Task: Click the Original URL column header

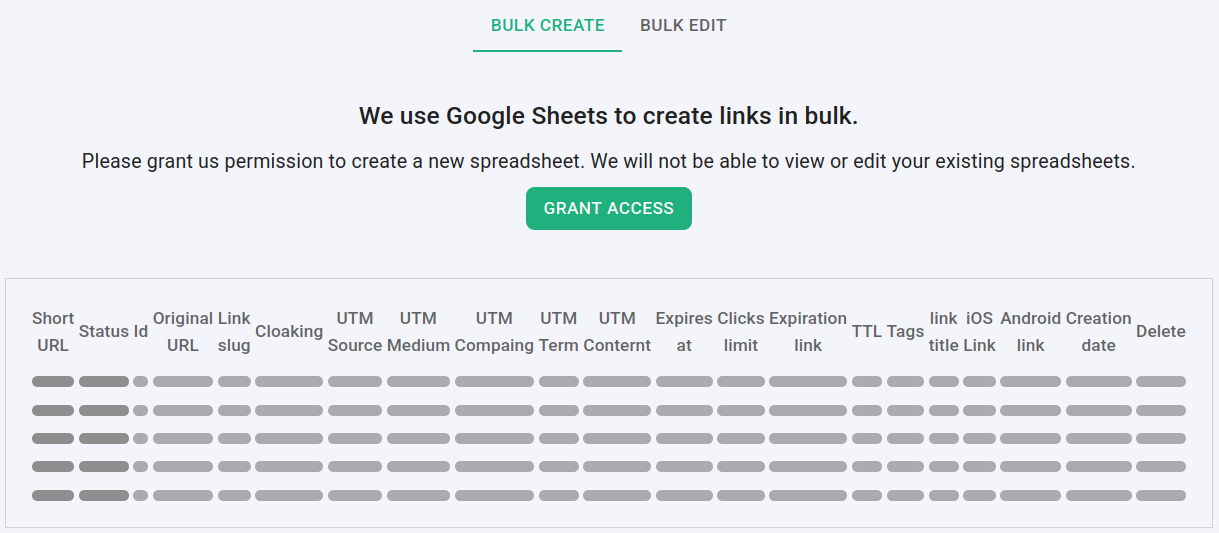Action: coord(183,332)
